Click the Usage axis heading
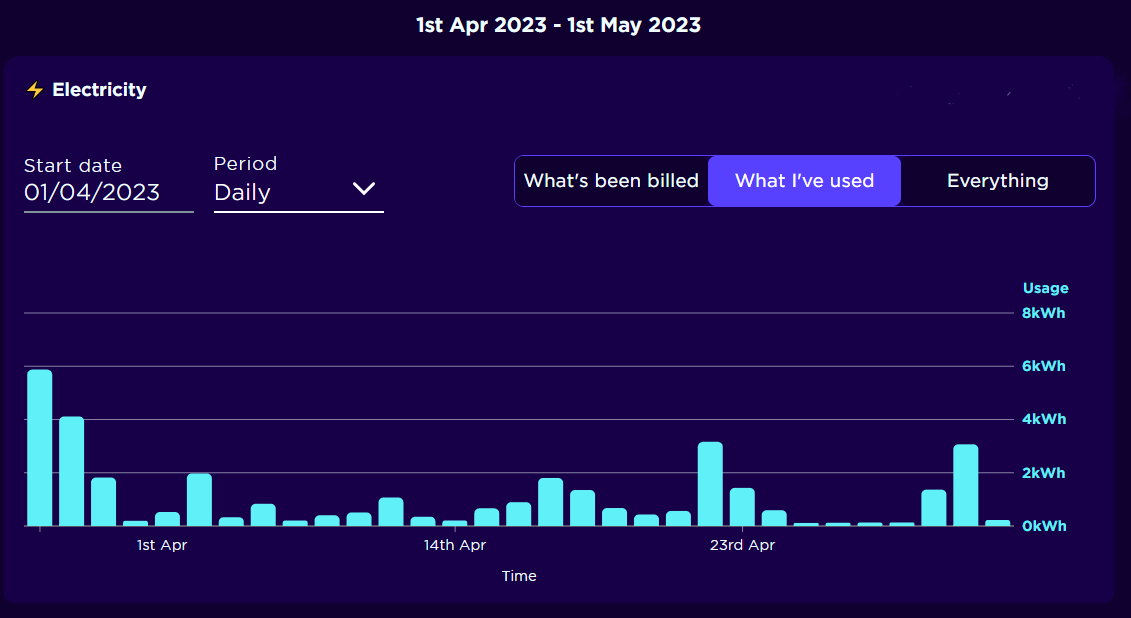The height and width of the screenshot is (618, 1131). point(1045,288)
